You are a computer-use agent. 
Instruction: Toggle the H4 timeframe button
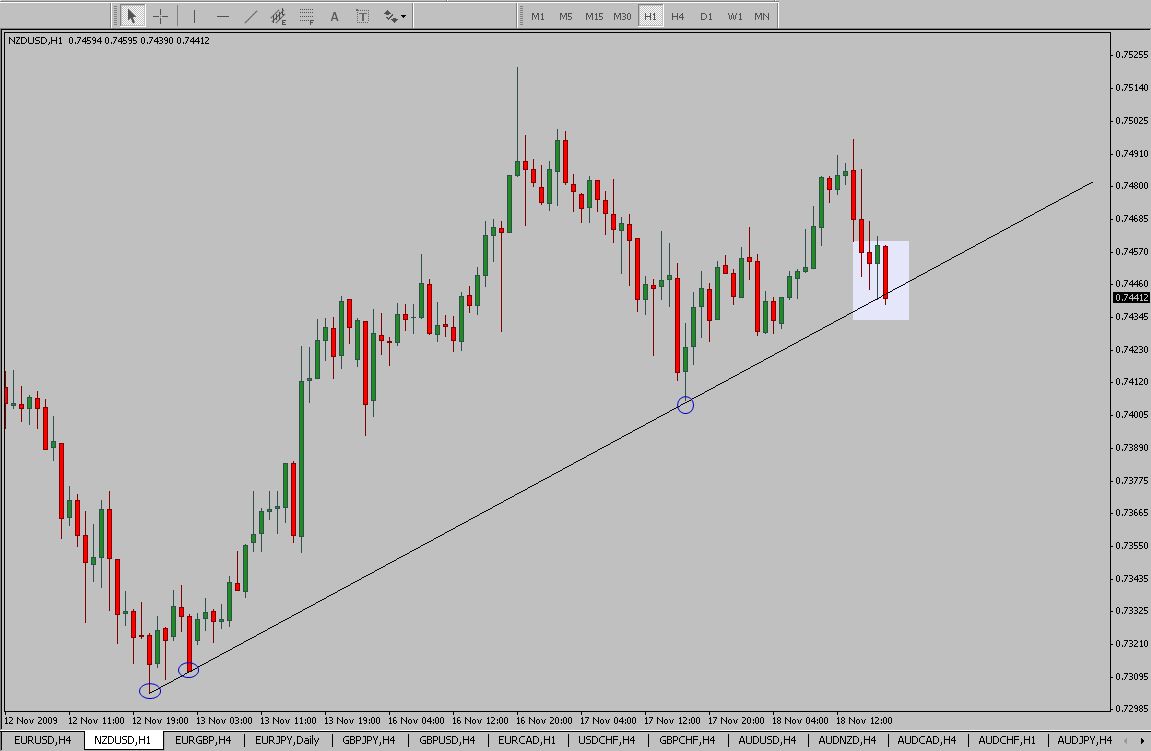[x=678, y=16]
